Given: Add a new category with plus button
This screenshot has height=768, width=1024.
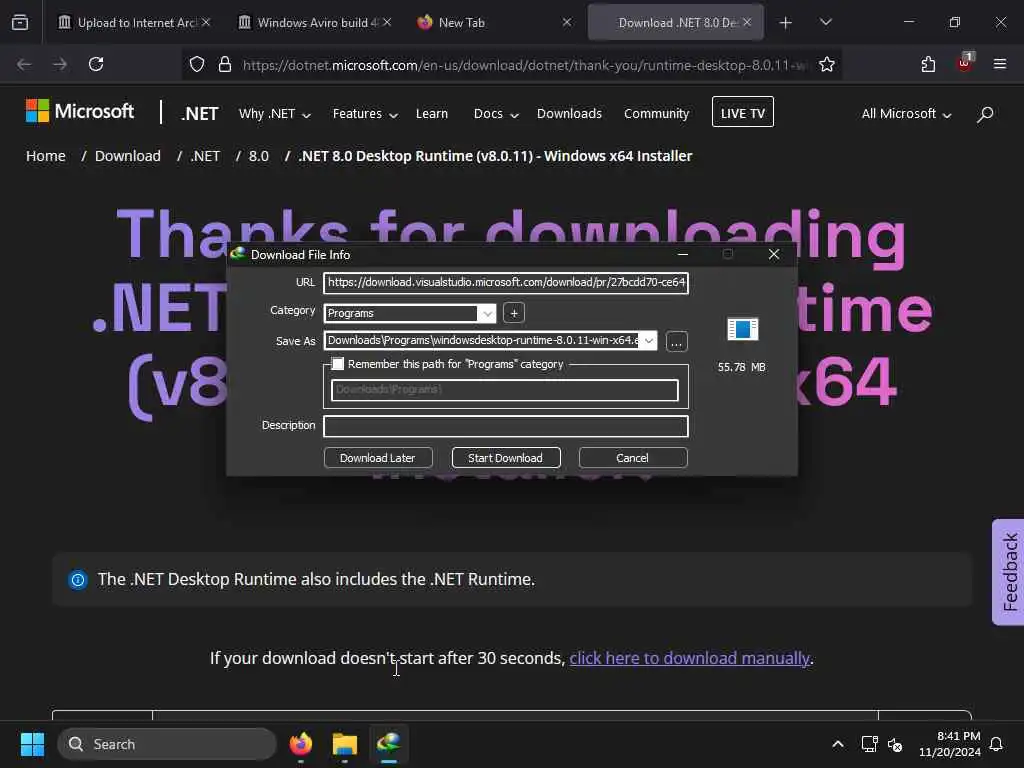Looking at the screenshot, I should point(514,313).
